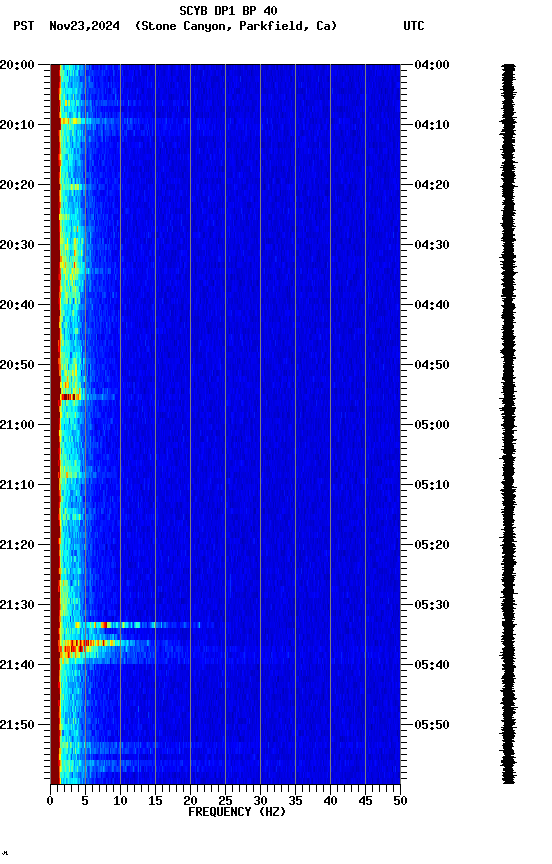Click the UTC time label "04:30"
Screen dimensions: 552x864
pyautogui.click(x=432, y=245)
